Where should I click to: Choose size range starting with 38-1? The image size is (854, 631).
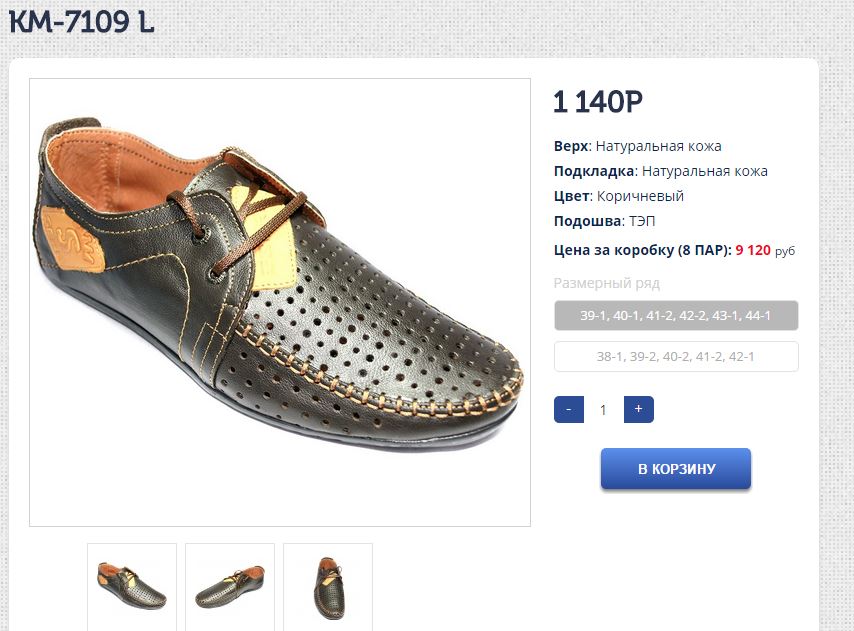676,356
